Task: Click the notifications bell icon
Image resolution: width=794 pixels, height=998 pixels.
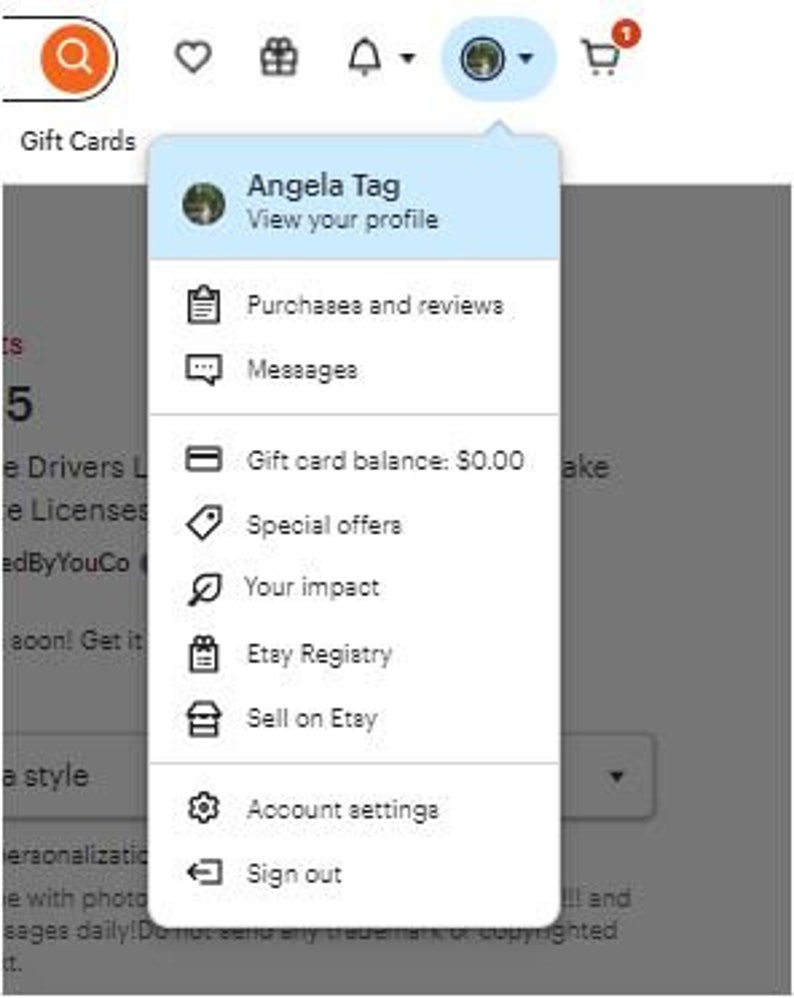Action: (x=365, y=57)
